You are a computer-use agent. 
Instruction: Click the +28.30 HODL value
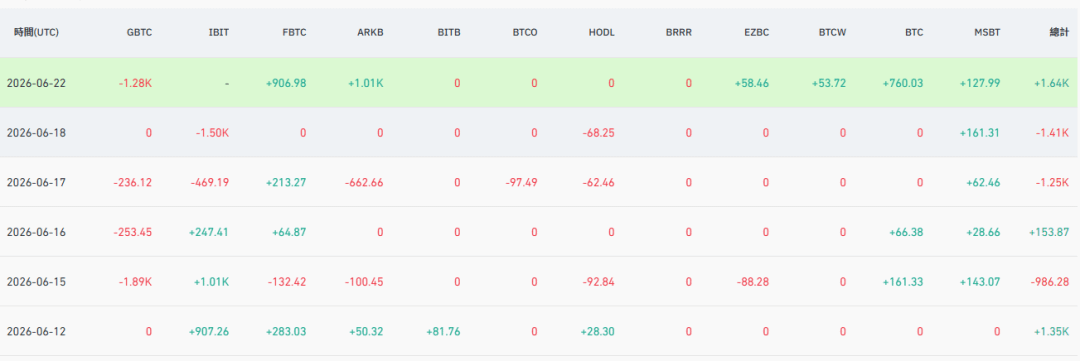pos(597,332)
